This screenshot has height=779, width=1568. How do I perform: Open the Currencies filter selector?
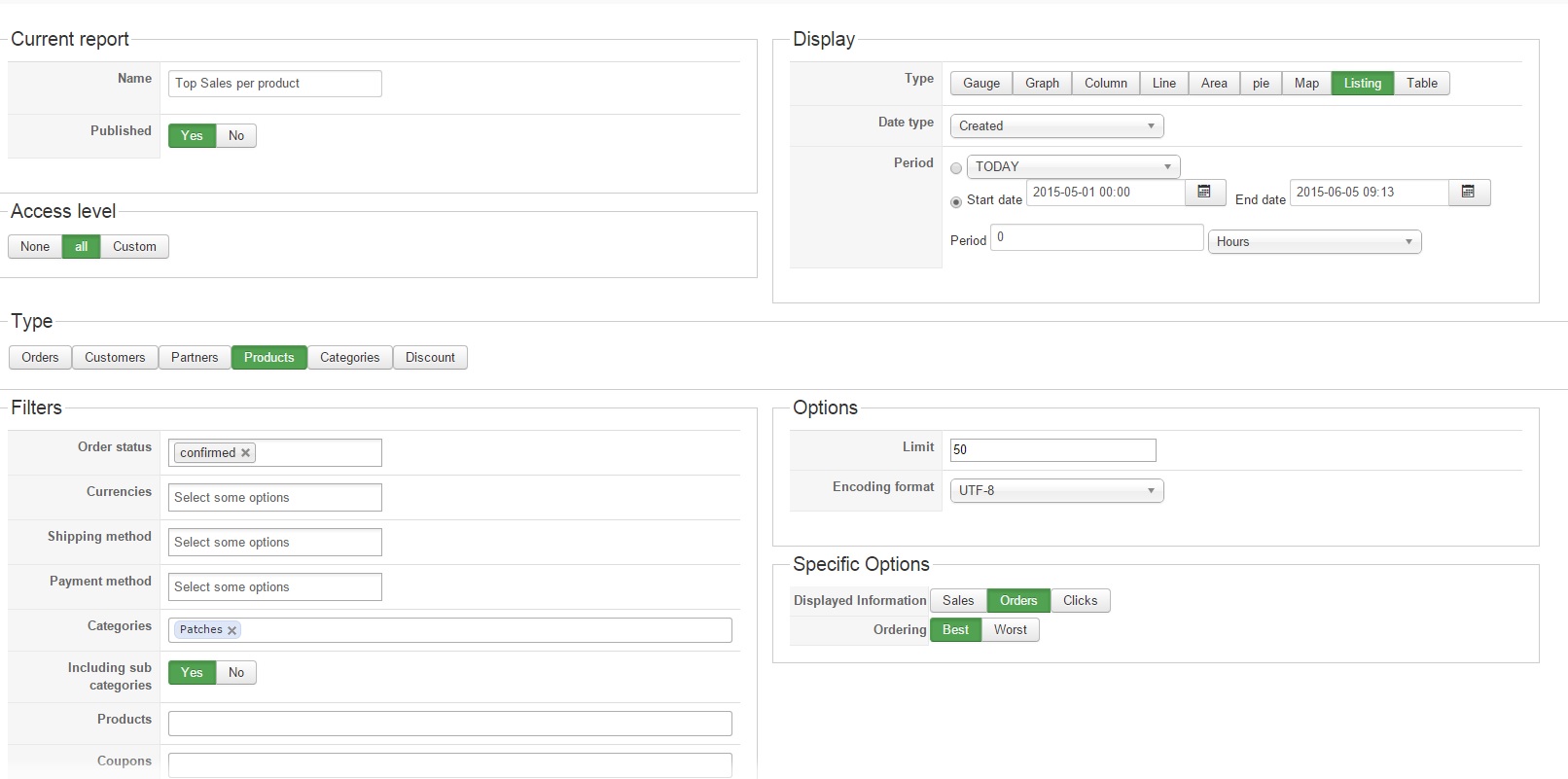click(274, 498)
